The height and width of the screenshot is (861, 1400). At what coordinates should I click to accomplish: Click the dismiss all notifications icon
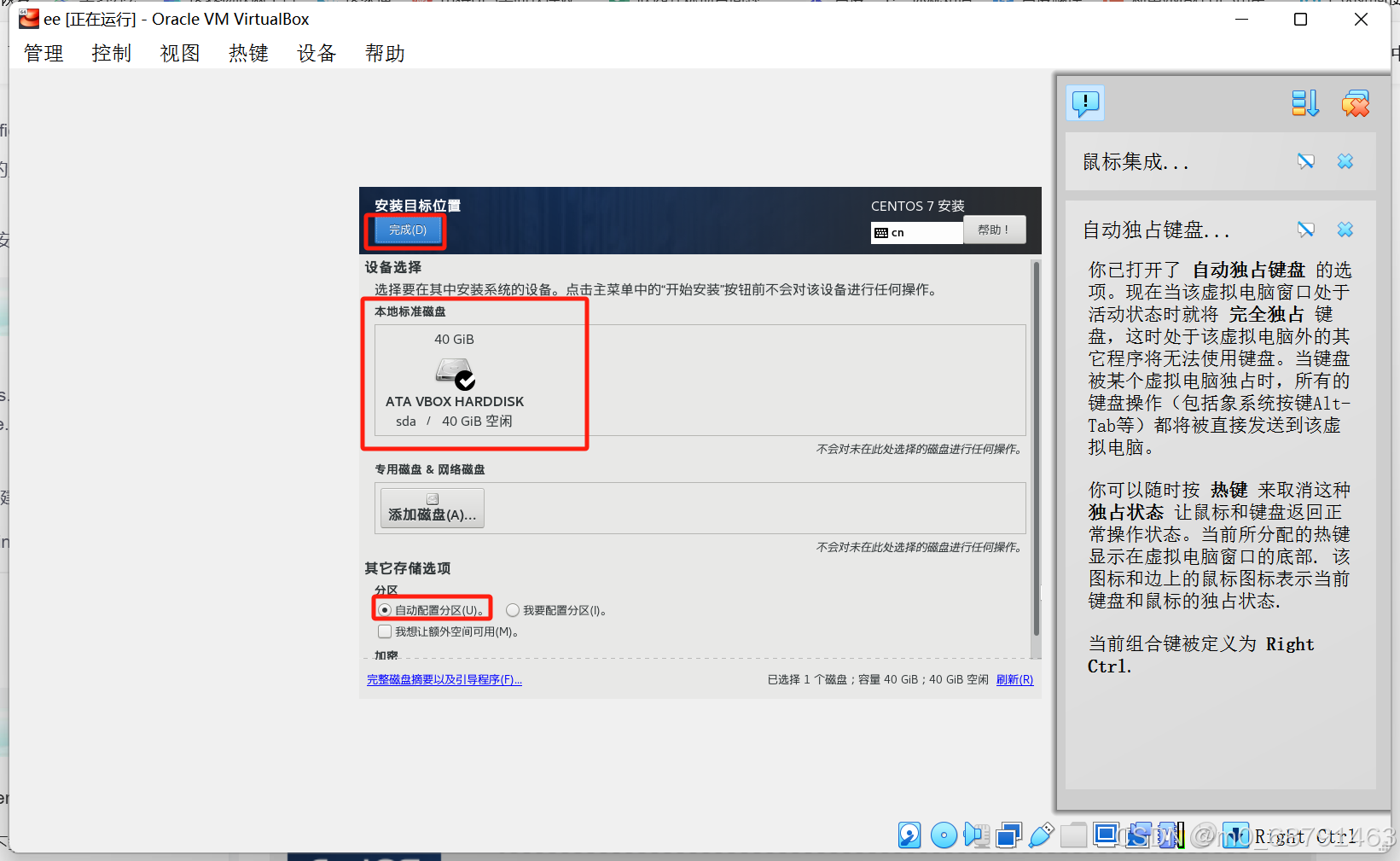(1355, 103)
